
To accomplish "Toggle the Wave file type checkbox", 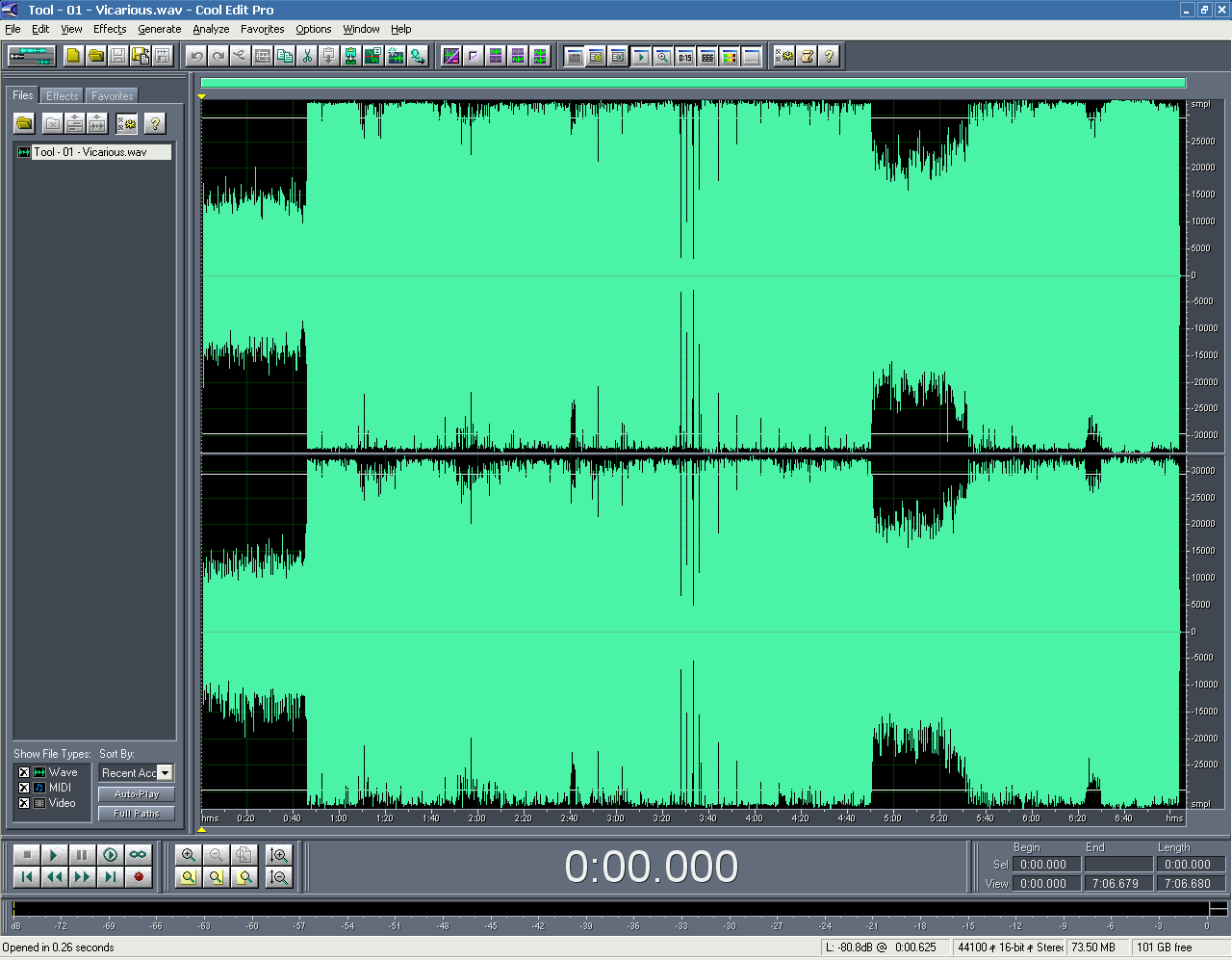I will coord(24,772).
